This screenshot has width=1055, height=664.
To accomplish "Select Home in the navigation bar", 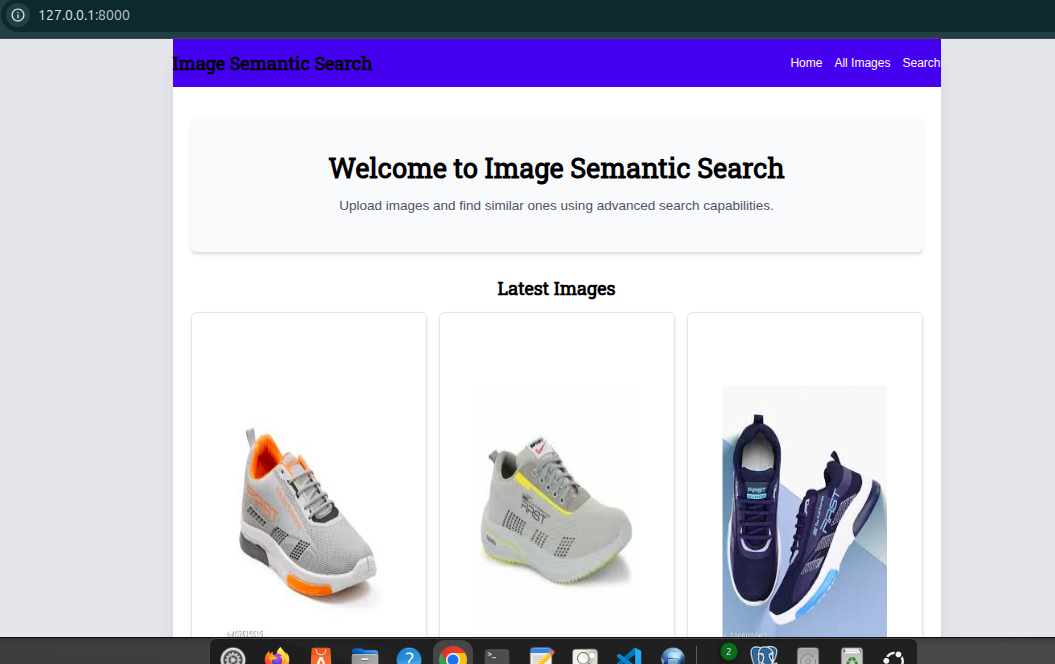I will (x=806, y=62).
